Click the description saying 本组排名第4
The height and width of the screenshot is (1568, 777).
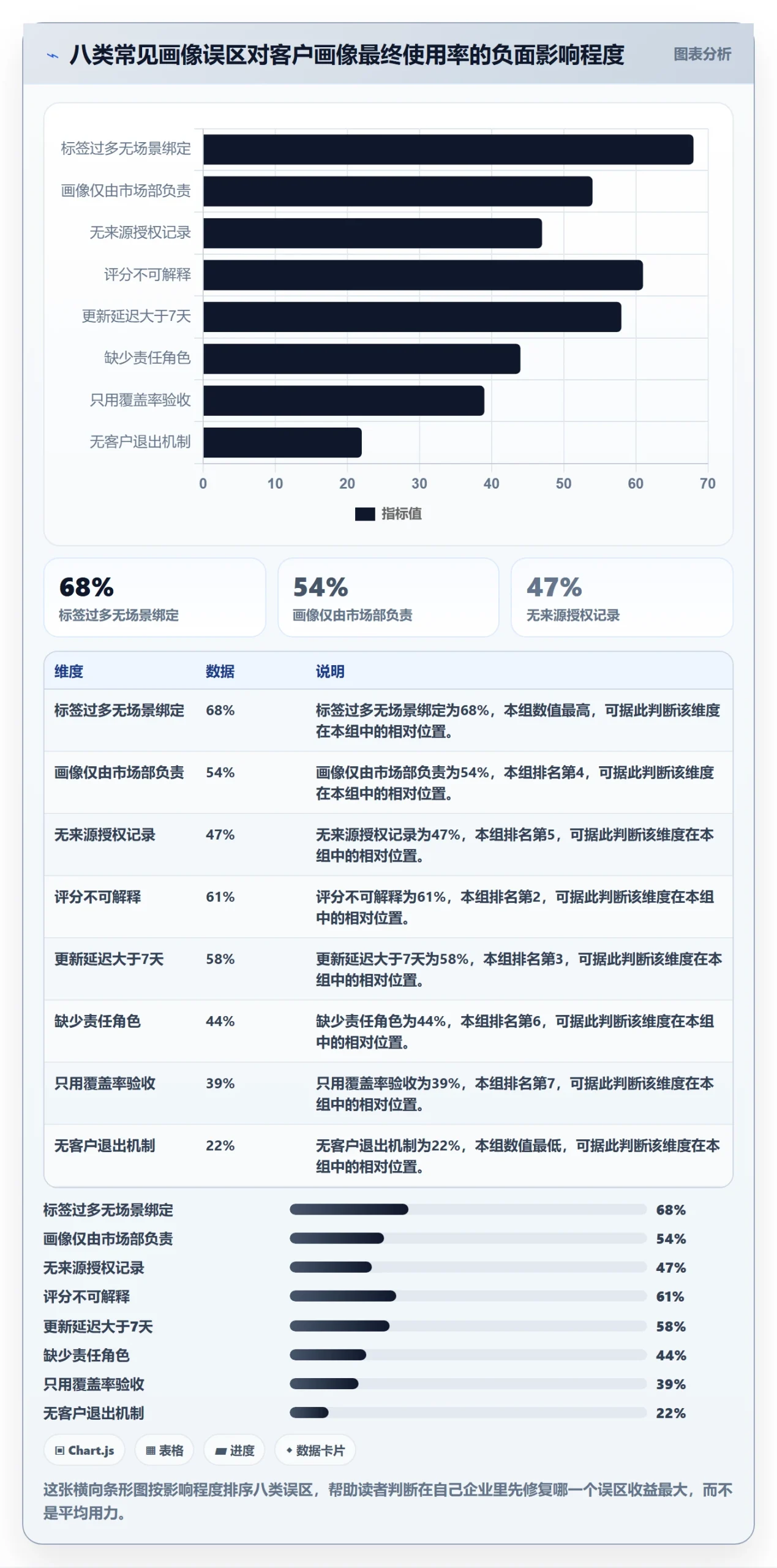[515, 783]
